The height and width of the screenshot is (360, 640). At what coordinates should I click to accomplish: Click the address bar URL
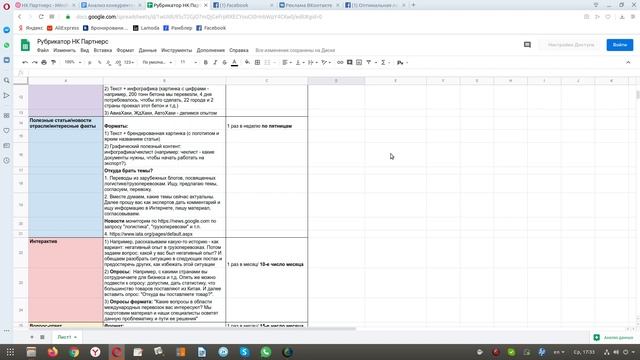[199, 17]
